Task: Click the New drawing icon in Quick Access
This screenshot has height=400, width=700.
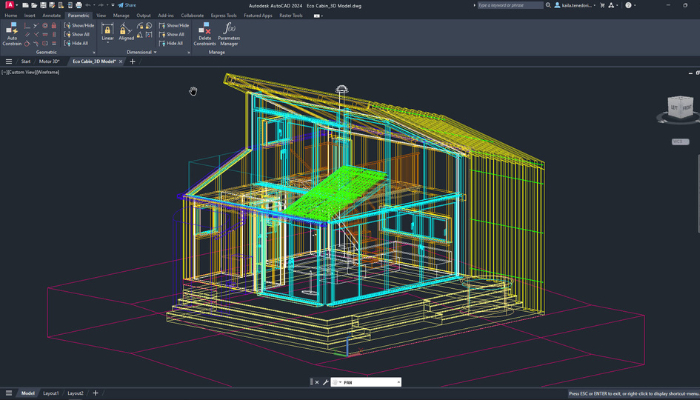Action: click(x=25, y=5)
